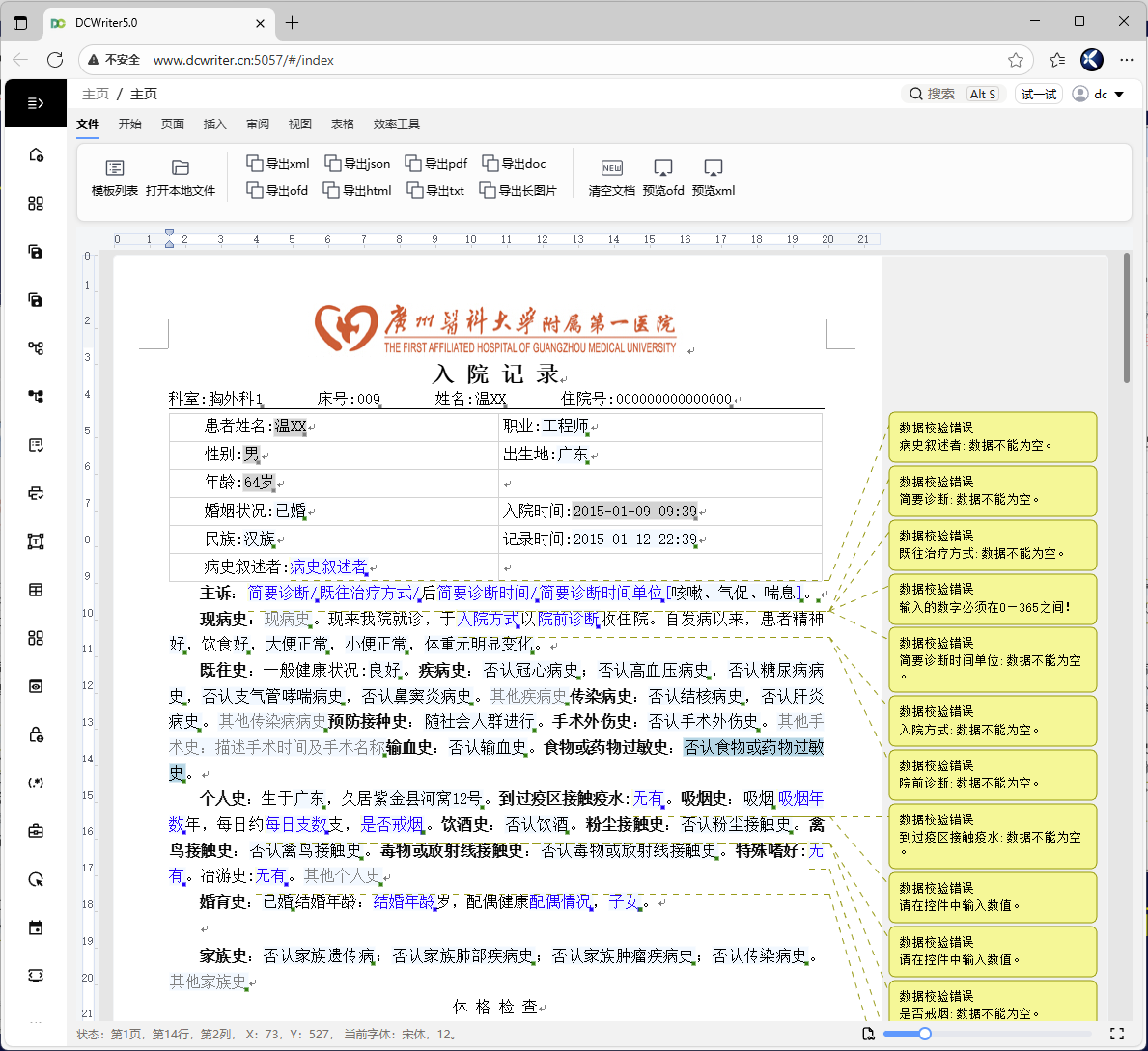
Task: Open the browser settings and more menu
Action: tap(1127, 60)
